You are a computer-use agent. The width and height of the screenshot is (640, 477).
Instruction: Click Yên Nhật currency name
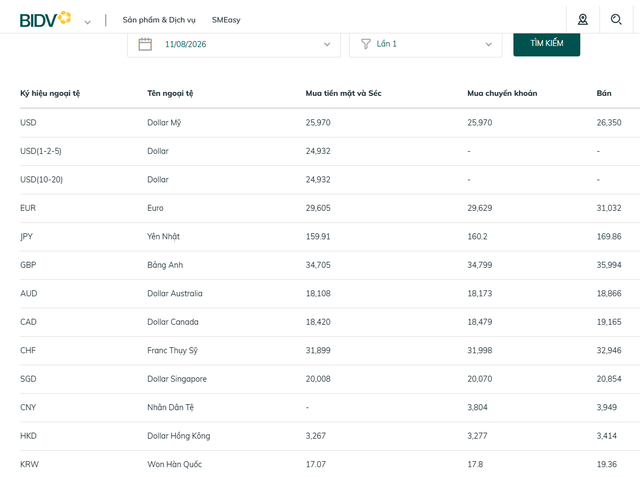(x=163, y=237)
